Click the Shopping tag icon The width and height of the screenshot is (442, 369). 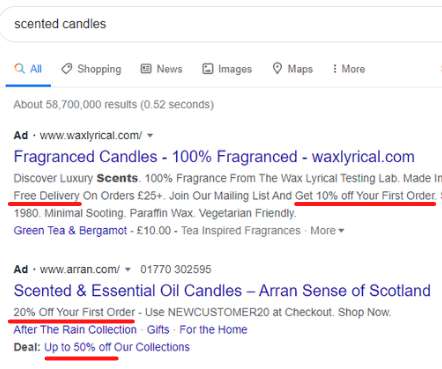(67, 69)
